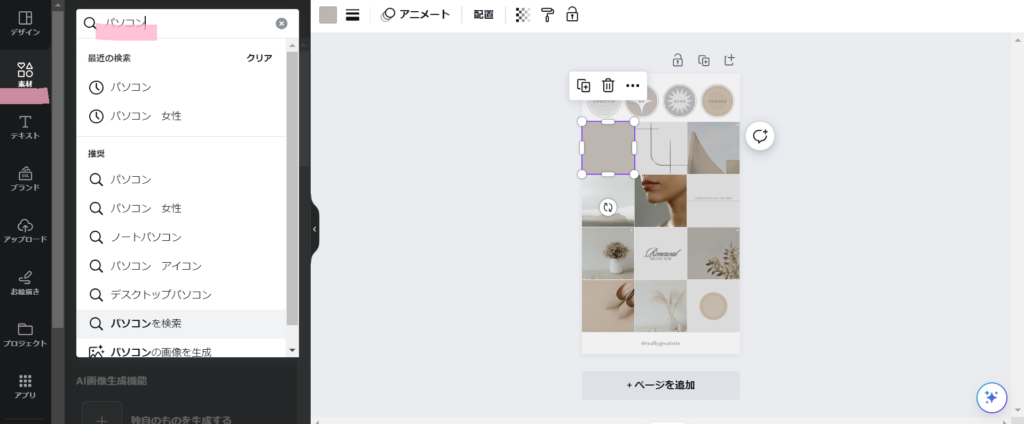Open the transparency checkerboard icon
This screenshot has width=1024, height=424.
tap(522, 15)
